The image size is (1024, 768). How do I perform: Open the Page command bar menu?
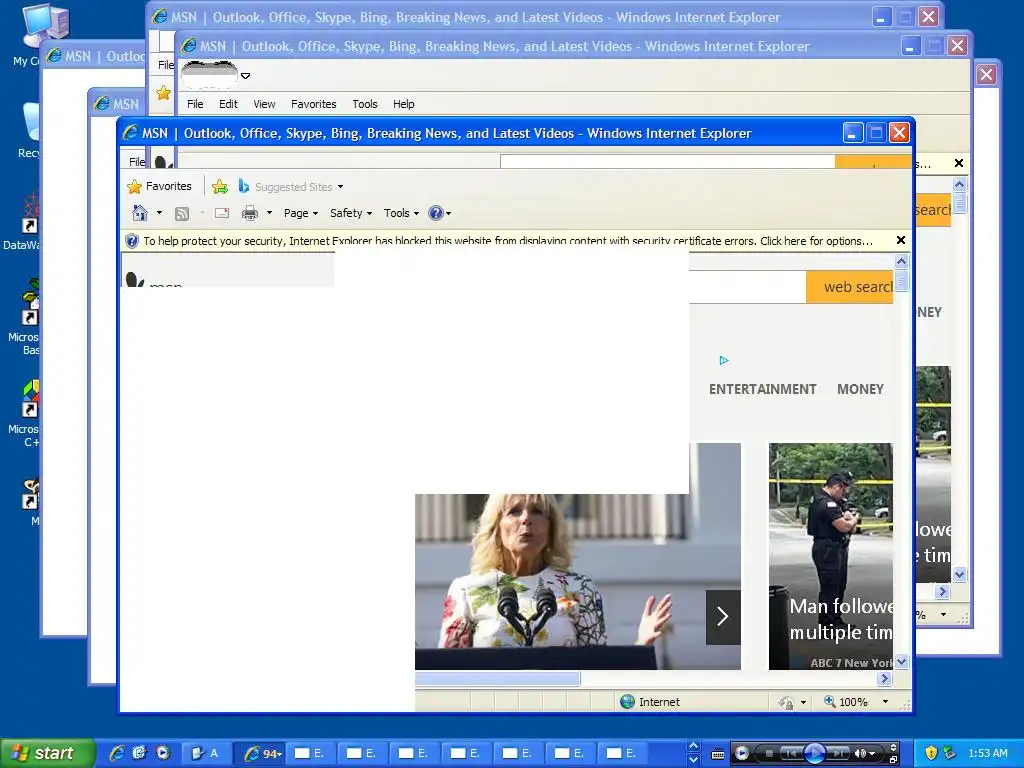pyautogui.click(x=300, y=213)
